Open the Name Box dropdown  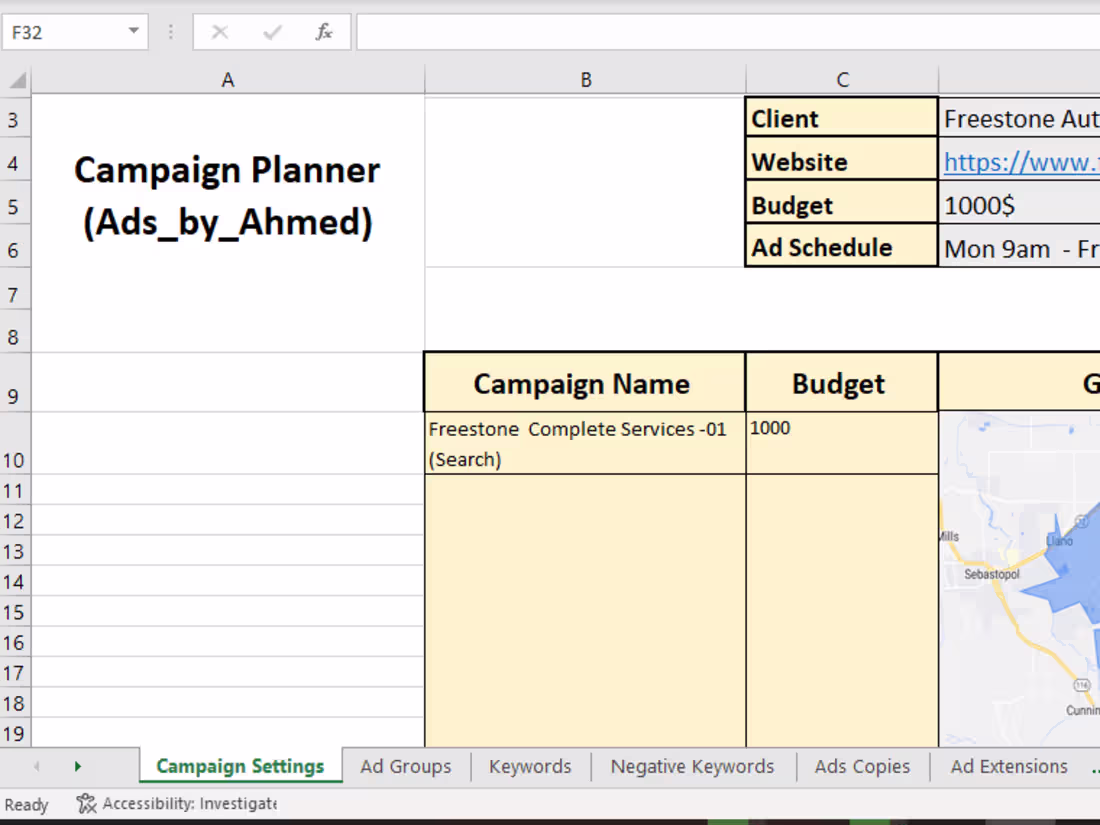(x=132, y=31)
